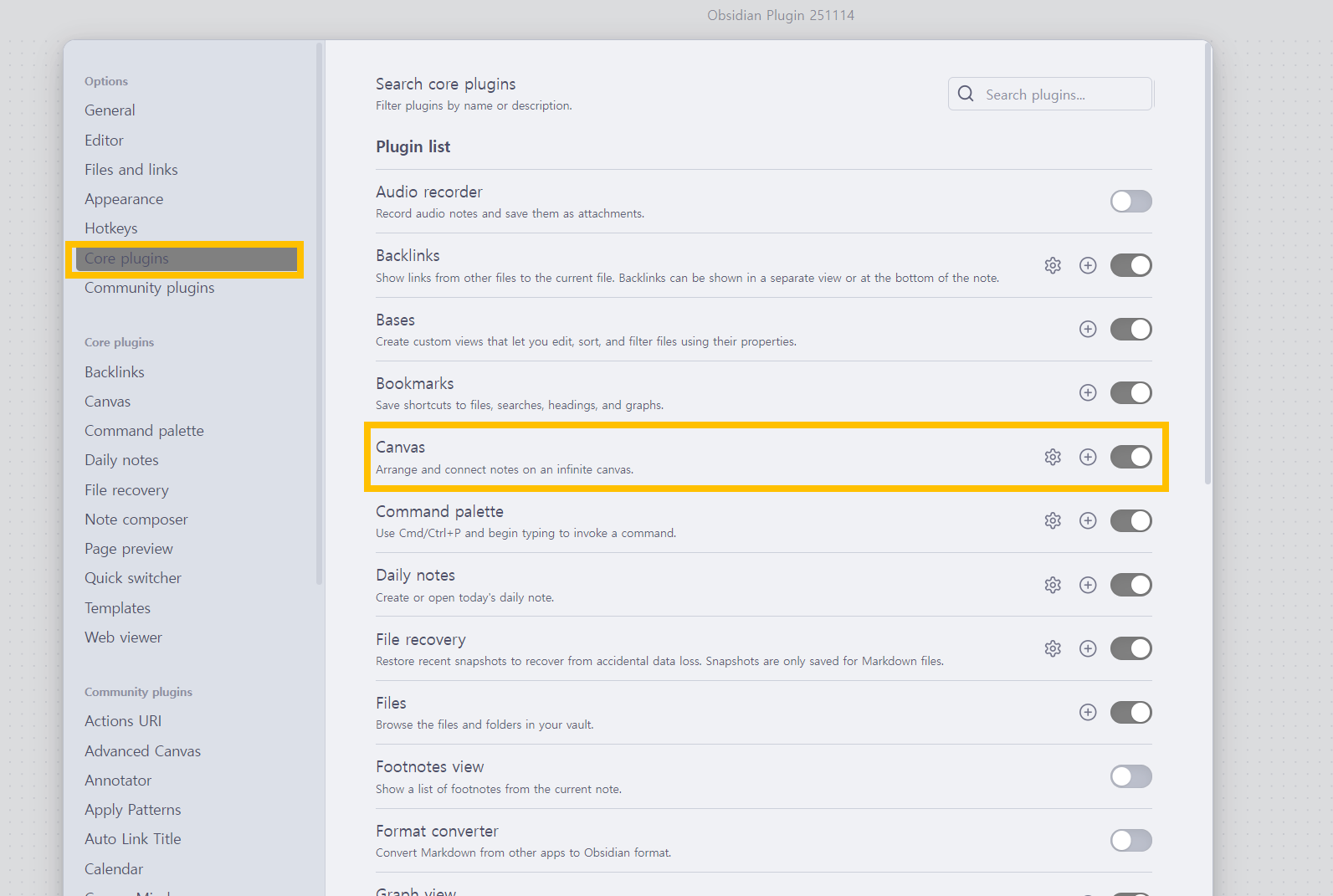This screenshot has height=896, width=1333.
Task: Disable the Canvas plugin toggle
Action: point(1131,457)
